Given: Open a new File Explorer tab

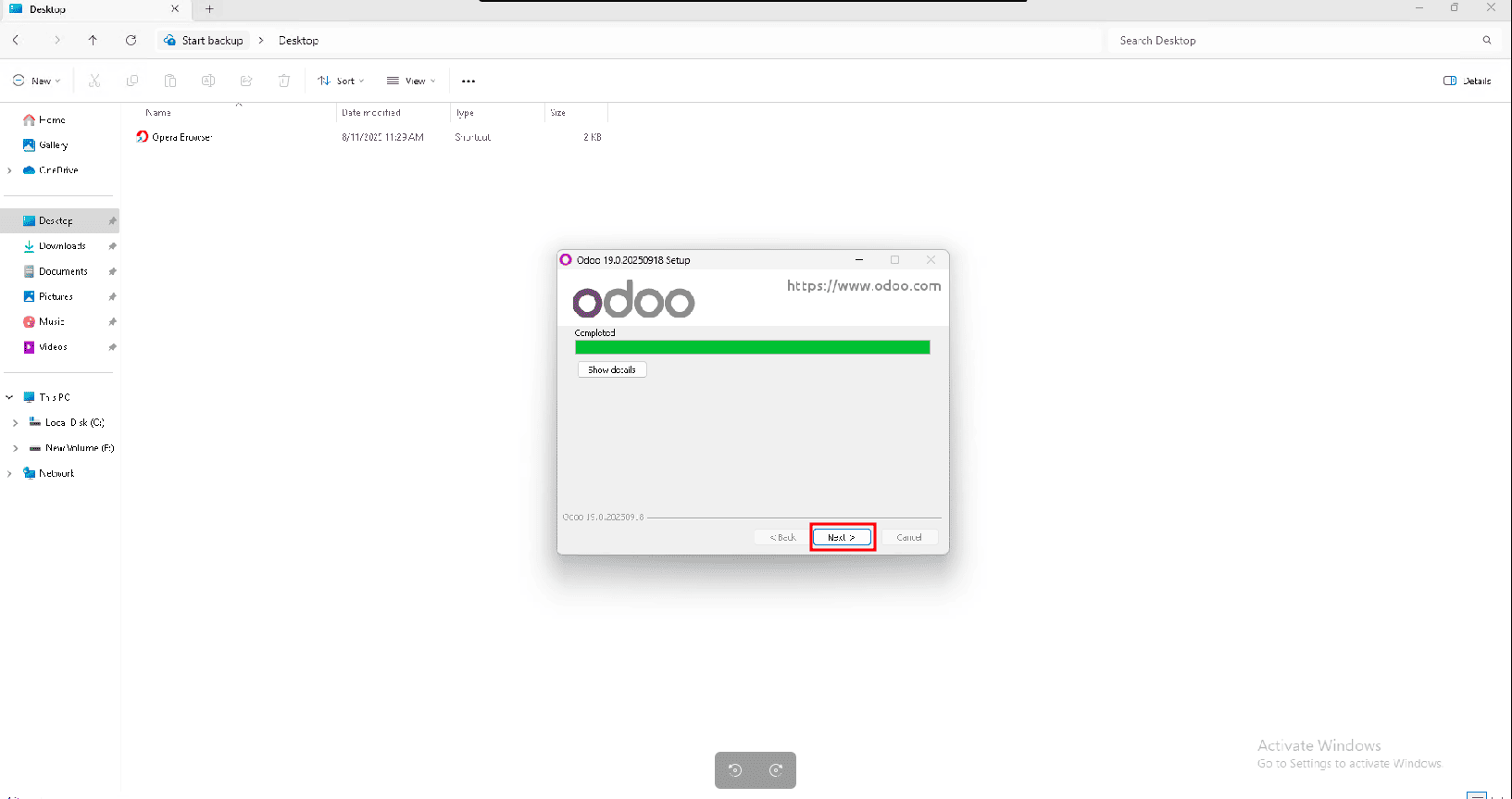Looking at the screenshot, I should coord(209,9).
